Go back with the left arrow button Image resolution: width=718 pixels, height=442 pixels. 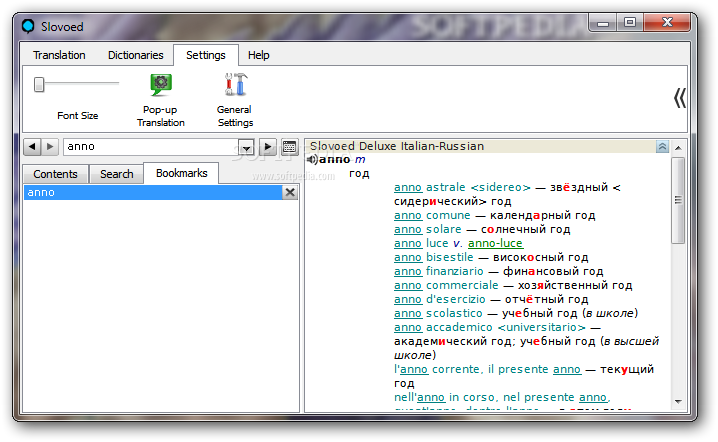pos(32,147)
